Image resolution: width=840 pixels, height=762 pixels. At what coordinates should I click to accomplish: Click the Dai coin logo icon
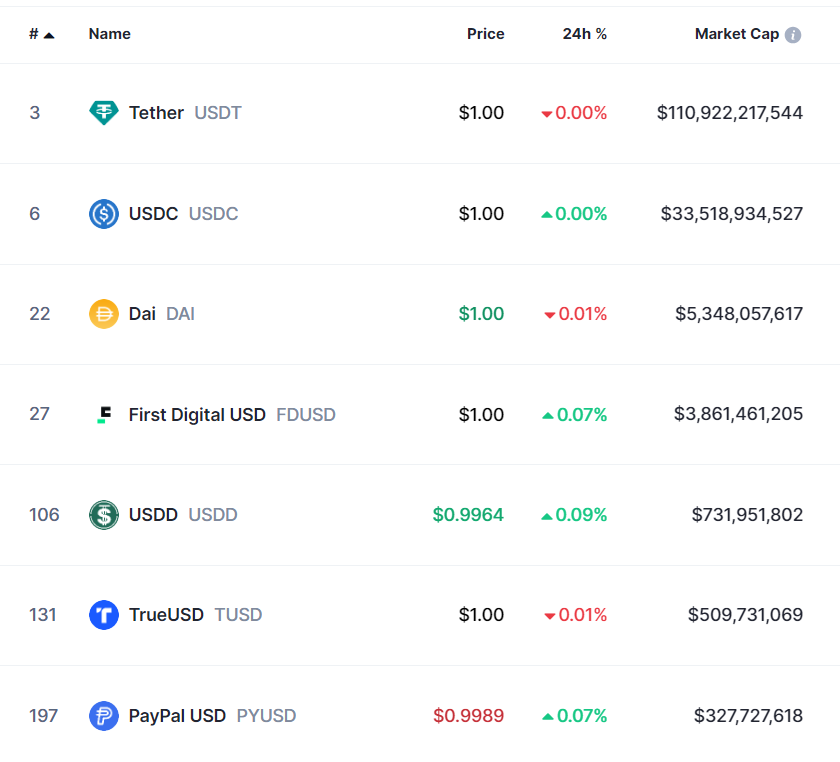tap(104, 314)
